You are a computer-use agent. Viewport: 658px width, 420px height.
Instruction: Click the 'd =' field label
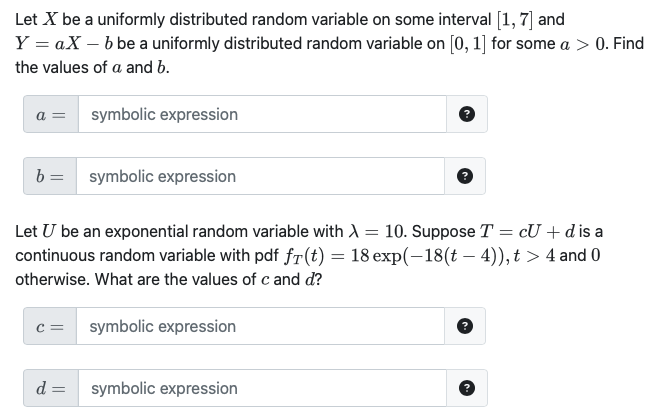pyautogui.click(x=51, y=388)
